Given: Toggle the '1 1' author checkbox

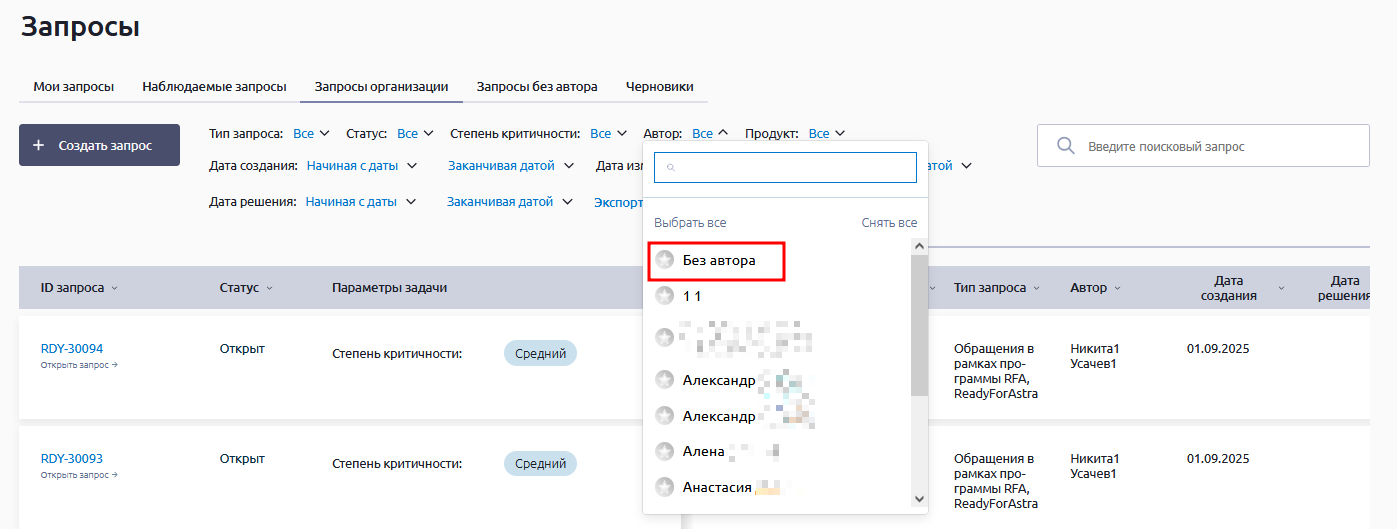Looking at the screenshot, I should pos(664,296).
